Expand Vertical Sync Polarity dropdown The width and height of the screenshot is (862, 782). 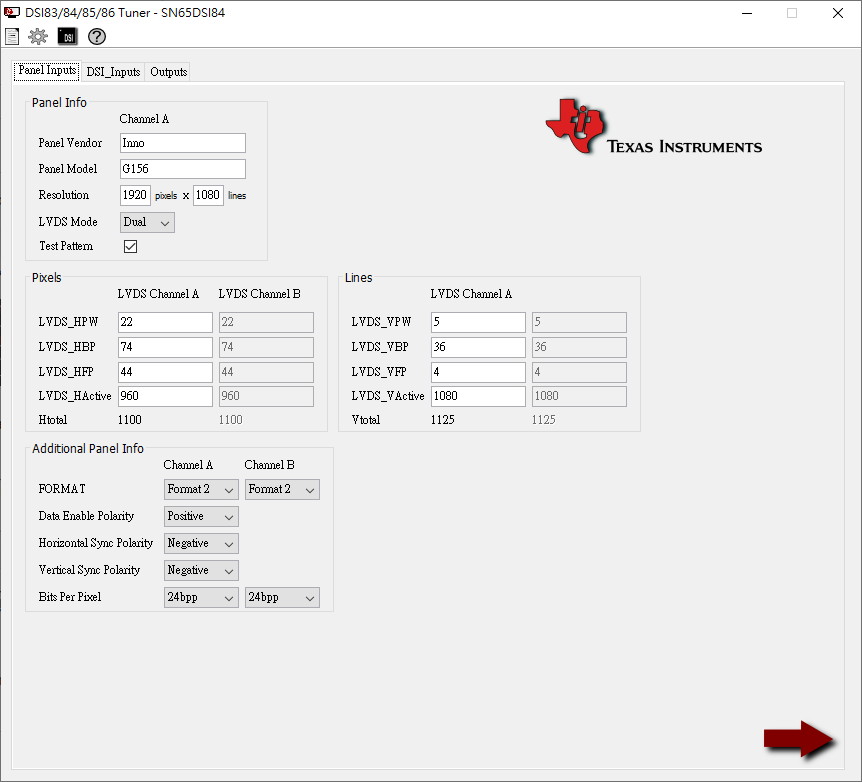click(x=201, y=570)
